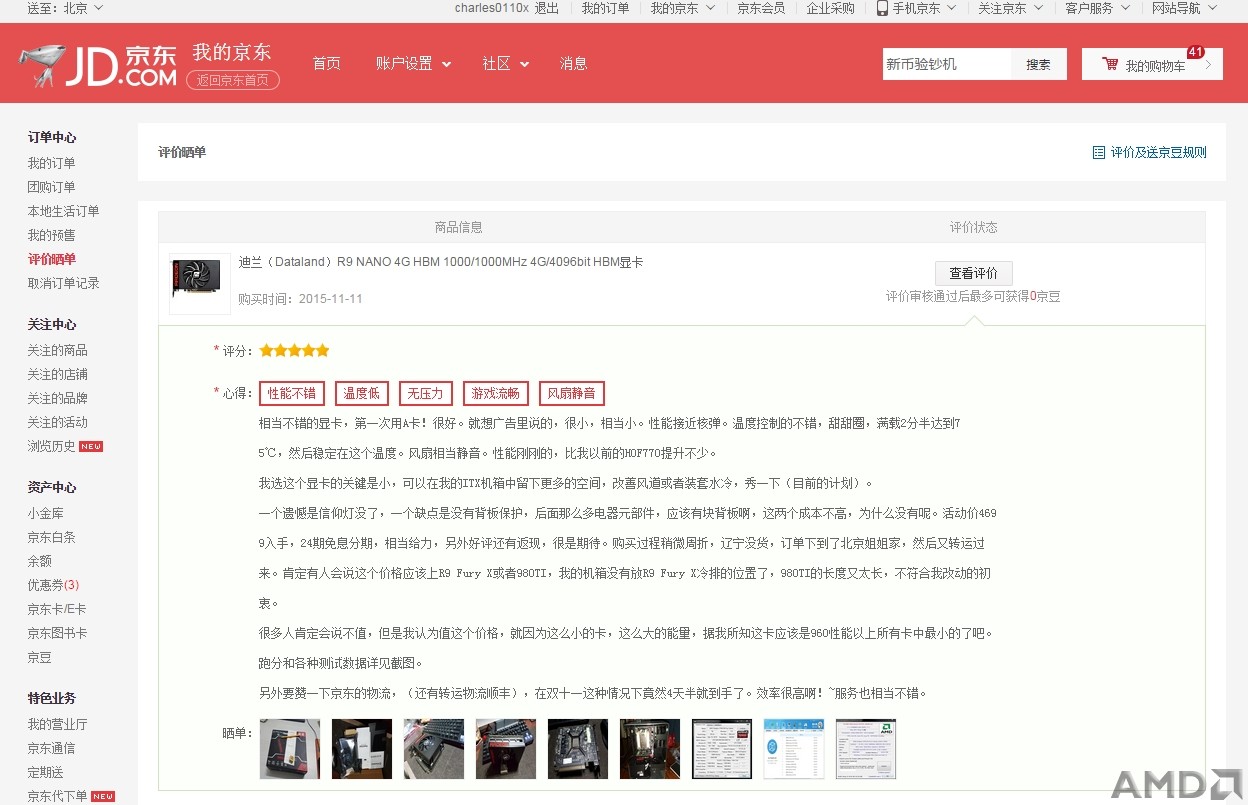The height and width of the screenshot is (805, 1248).
Task: Open the fifth review photo thumbnail
Action: click(x=578, y=749)
